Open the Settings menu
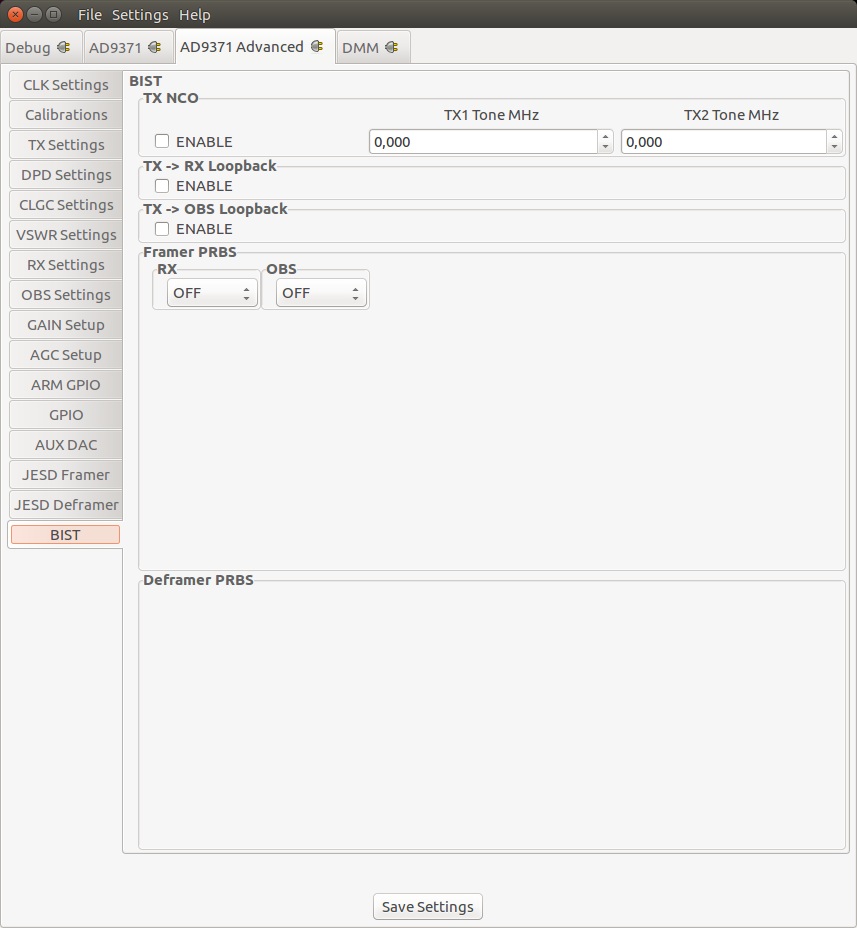This screenshot has height=928, width=857. tap(139, 14)
